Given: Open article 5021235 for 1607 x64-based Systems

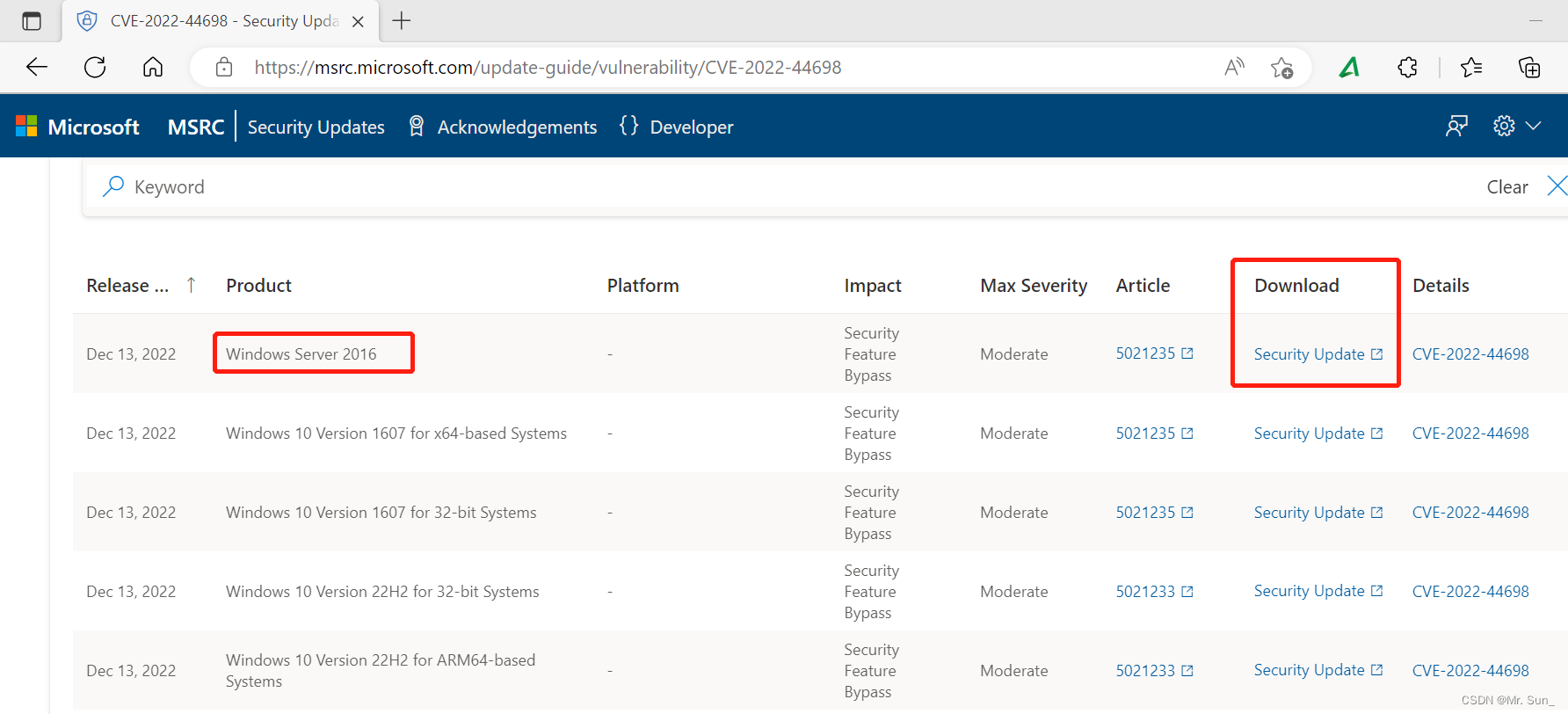Looking at the screenshot, I should tap(1154, 433).
